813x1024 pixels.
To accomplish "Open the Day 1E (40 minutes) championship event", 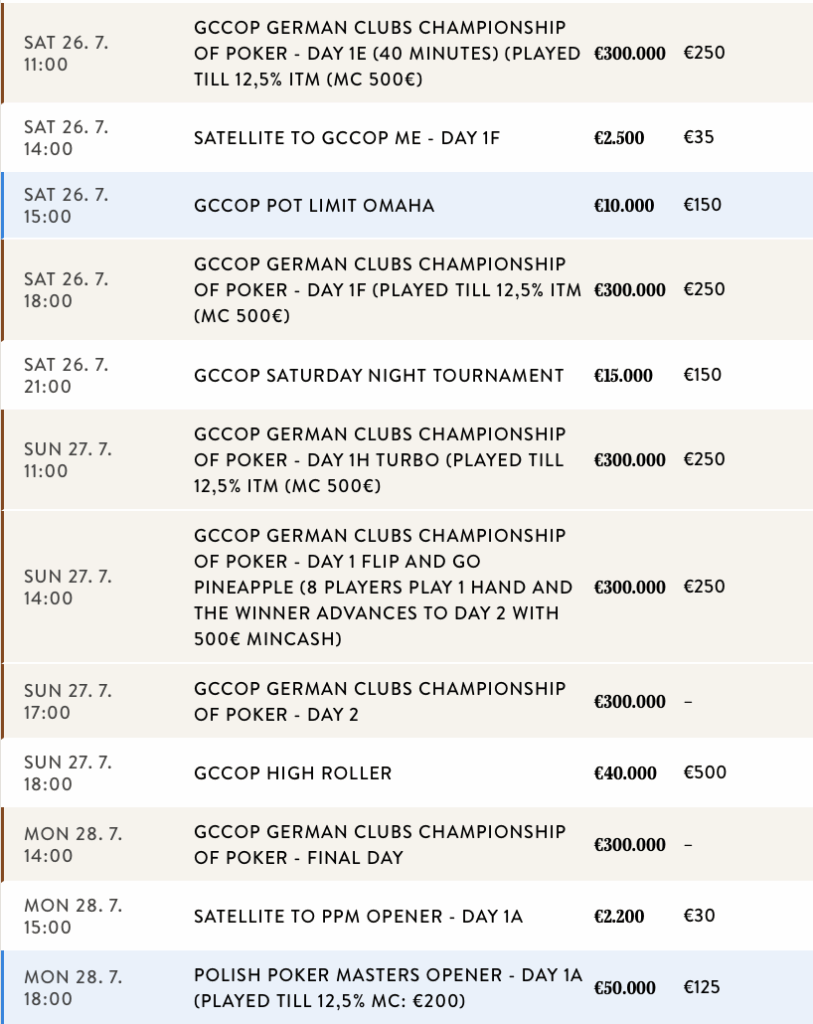I will [388, 53].
